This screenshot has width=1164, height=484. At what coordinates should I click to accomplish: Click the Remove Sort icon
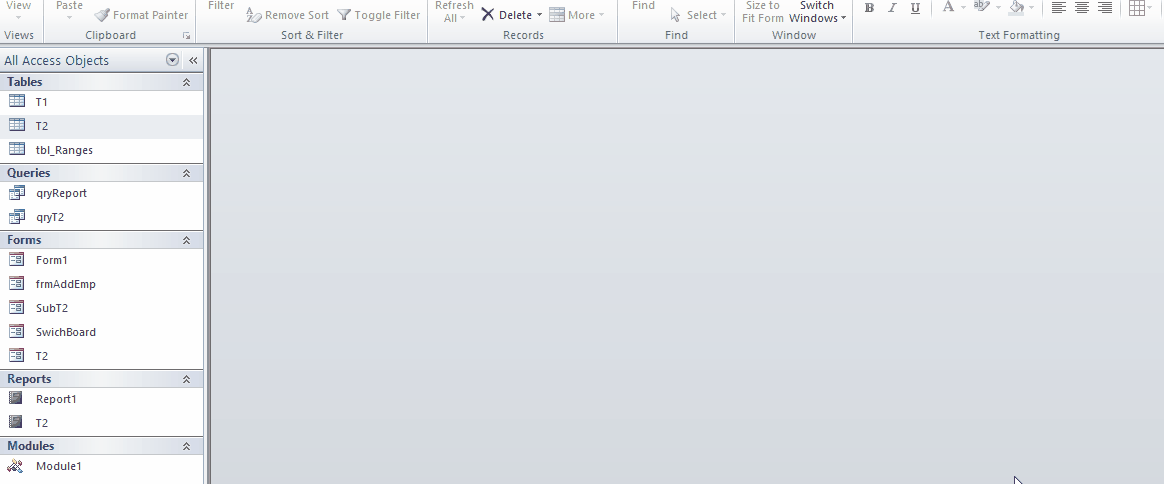(253, 15)
